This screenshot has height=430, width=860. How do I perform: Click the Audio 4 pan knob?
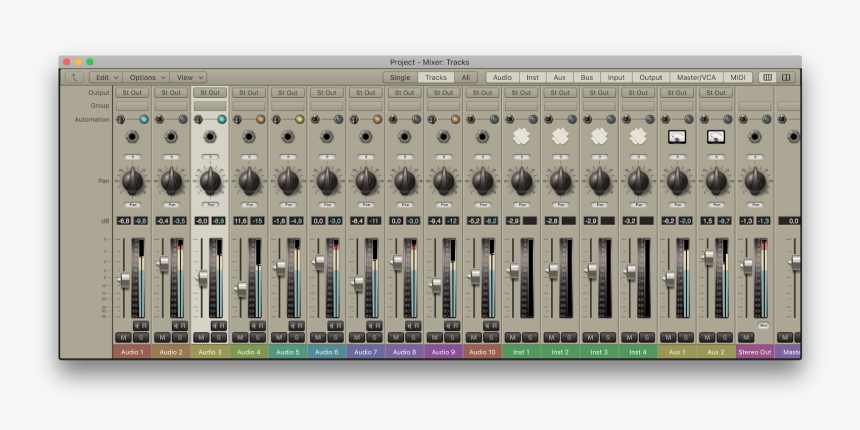click(x=249, y=181)
